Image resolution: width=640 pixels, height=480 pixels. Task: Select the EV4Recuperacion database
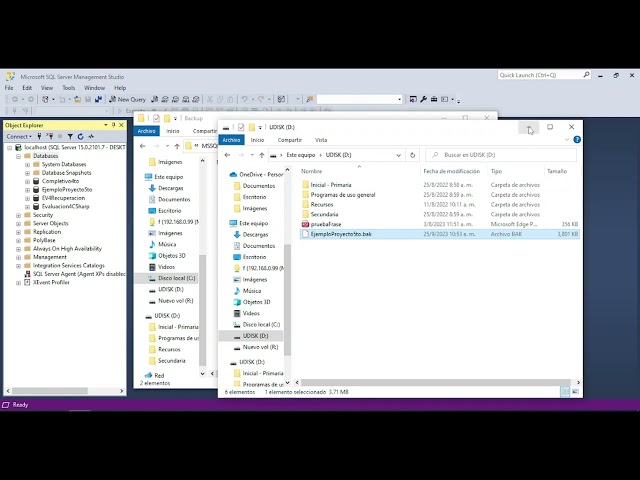tap(63, 198)
